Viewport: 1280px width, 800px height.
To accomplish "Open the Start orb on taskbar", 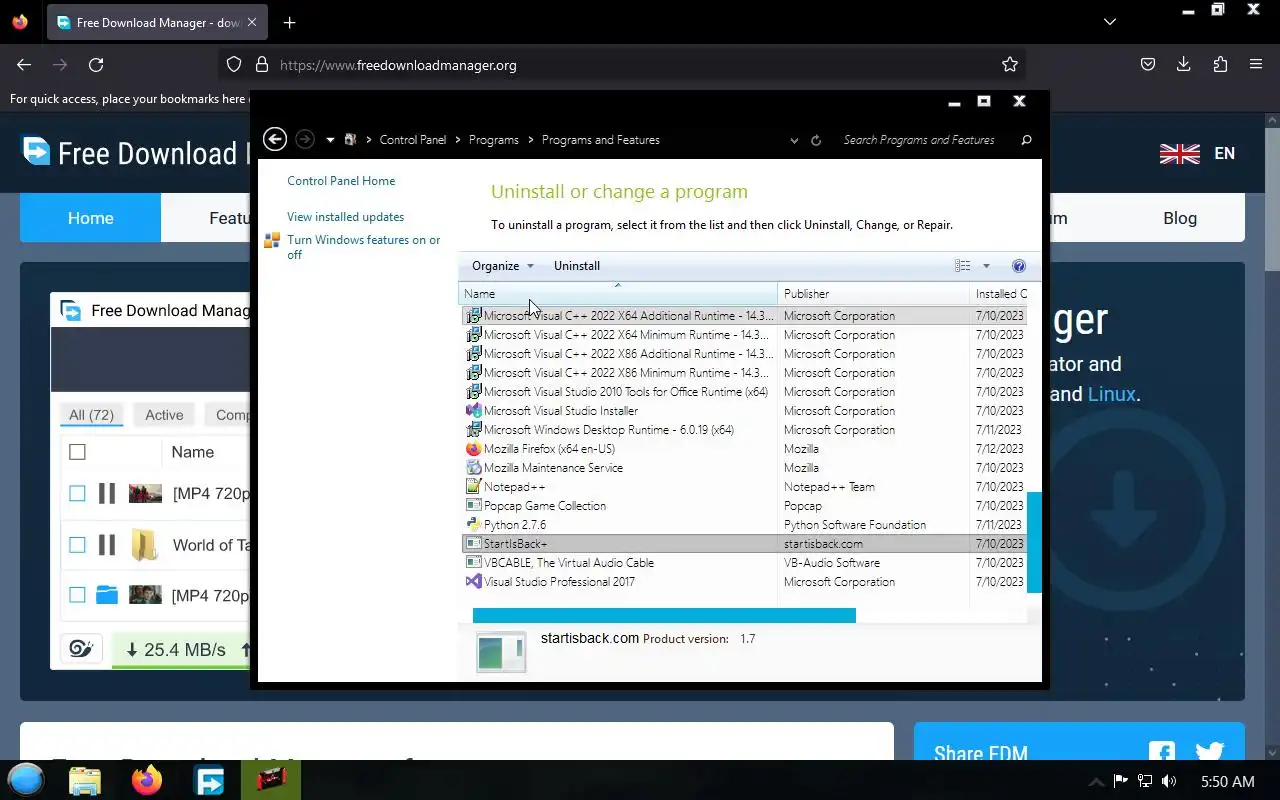I will coord(26,780).
